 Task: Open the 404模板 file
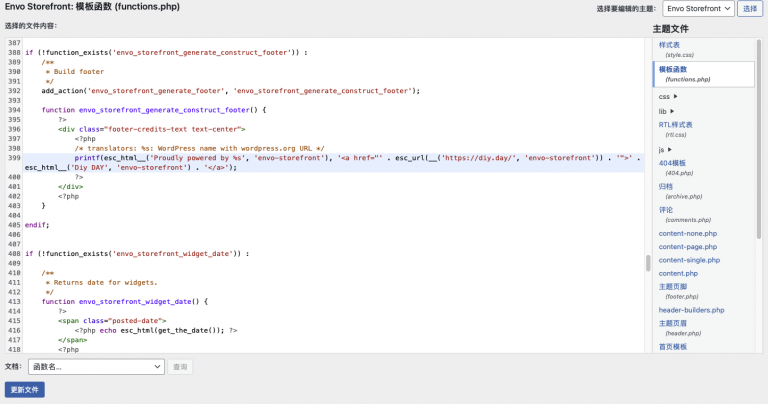[x=672, y=163]
